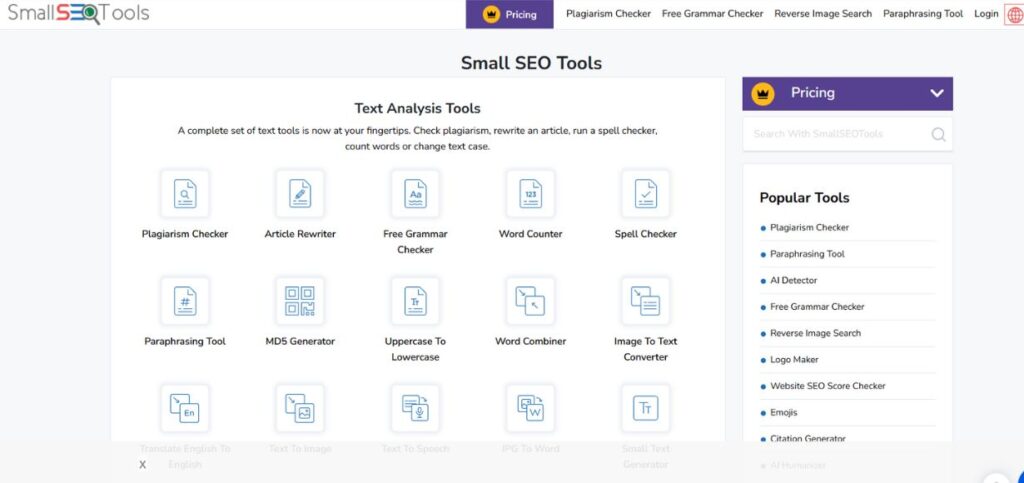Click the Word Counter text label
Screen dimensions: 1024x483
(x=530, y=234)
